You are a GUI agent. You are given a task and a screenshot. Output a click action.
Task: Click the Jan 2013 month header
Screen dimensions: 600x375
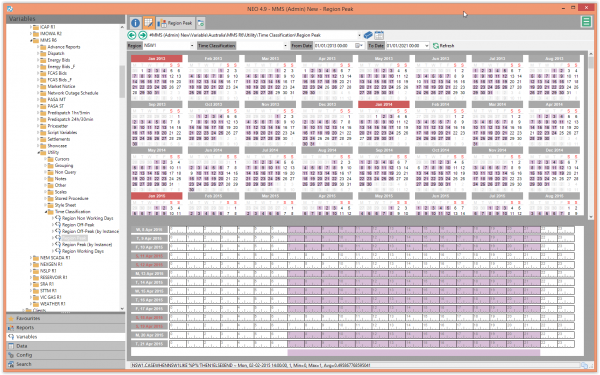(x=157, y=59)
